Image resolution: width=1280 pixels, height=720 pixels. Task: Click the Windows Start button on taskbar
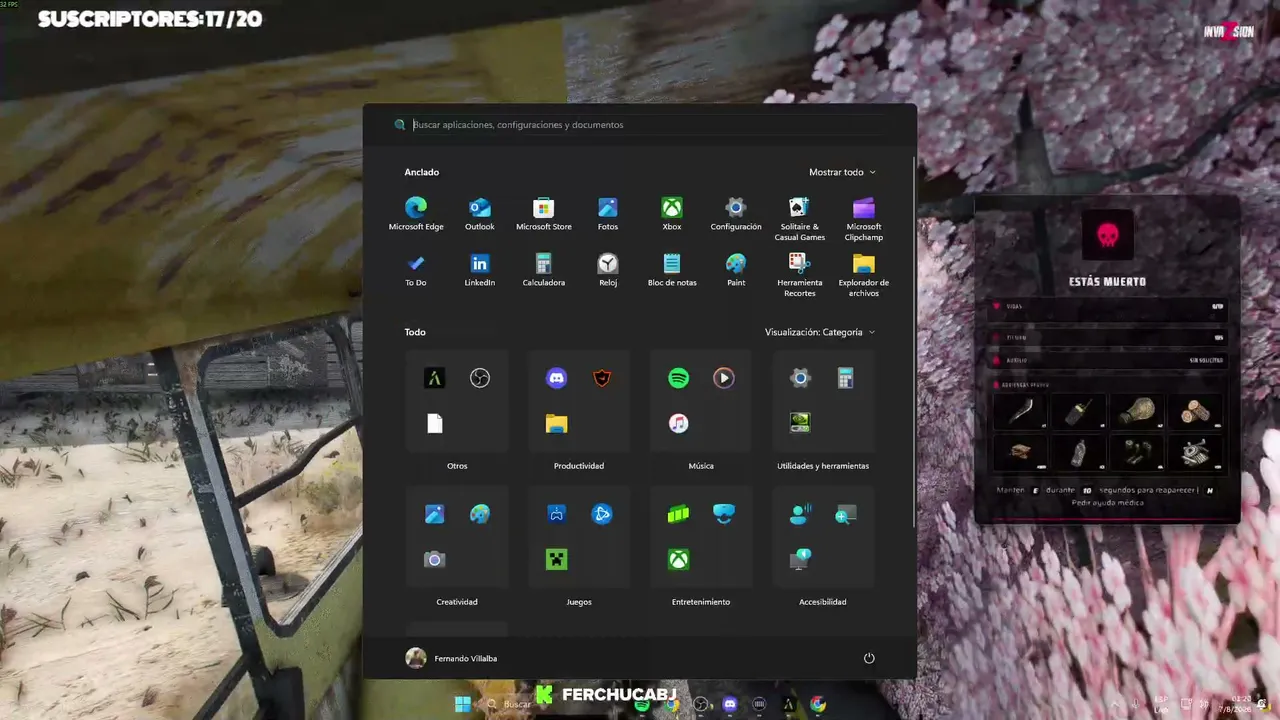click(x=463, y=704)
